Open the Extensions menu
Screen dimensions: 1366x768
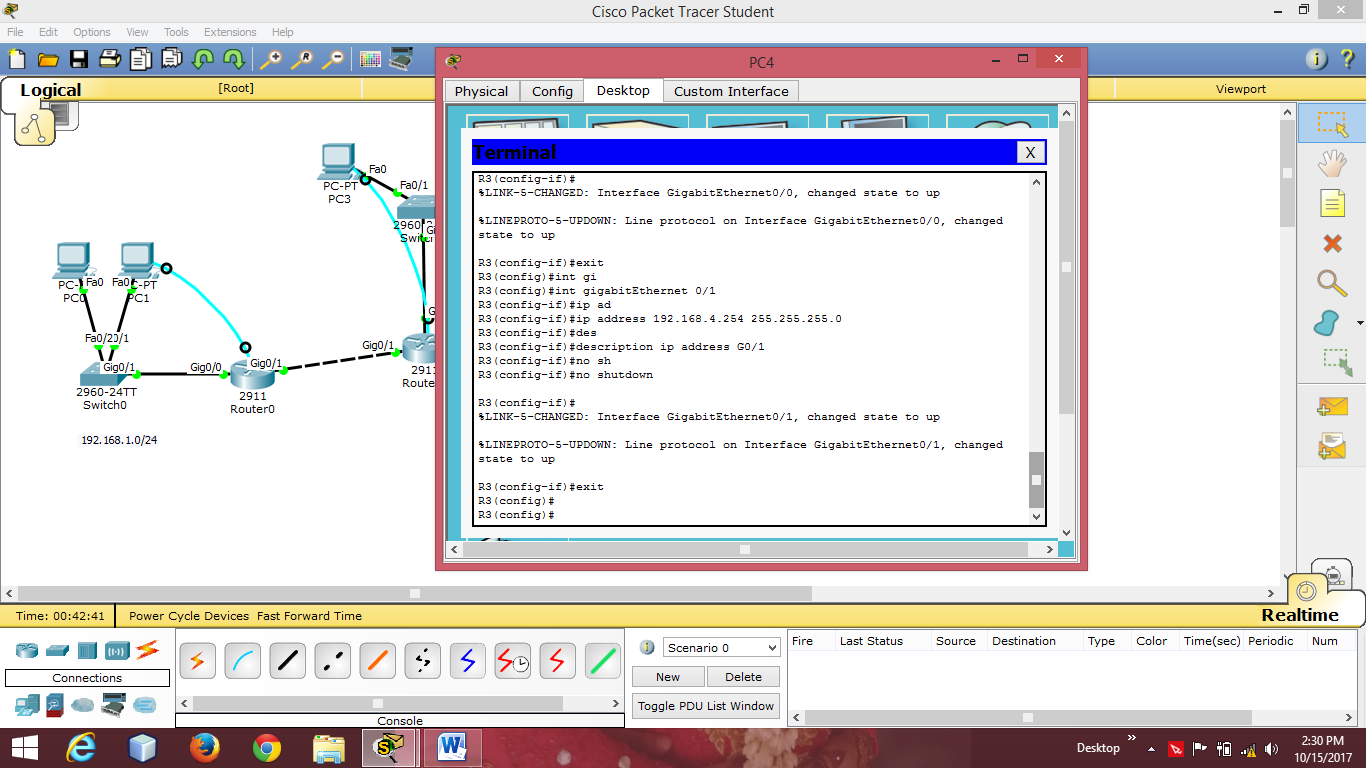tap(230, 32)
